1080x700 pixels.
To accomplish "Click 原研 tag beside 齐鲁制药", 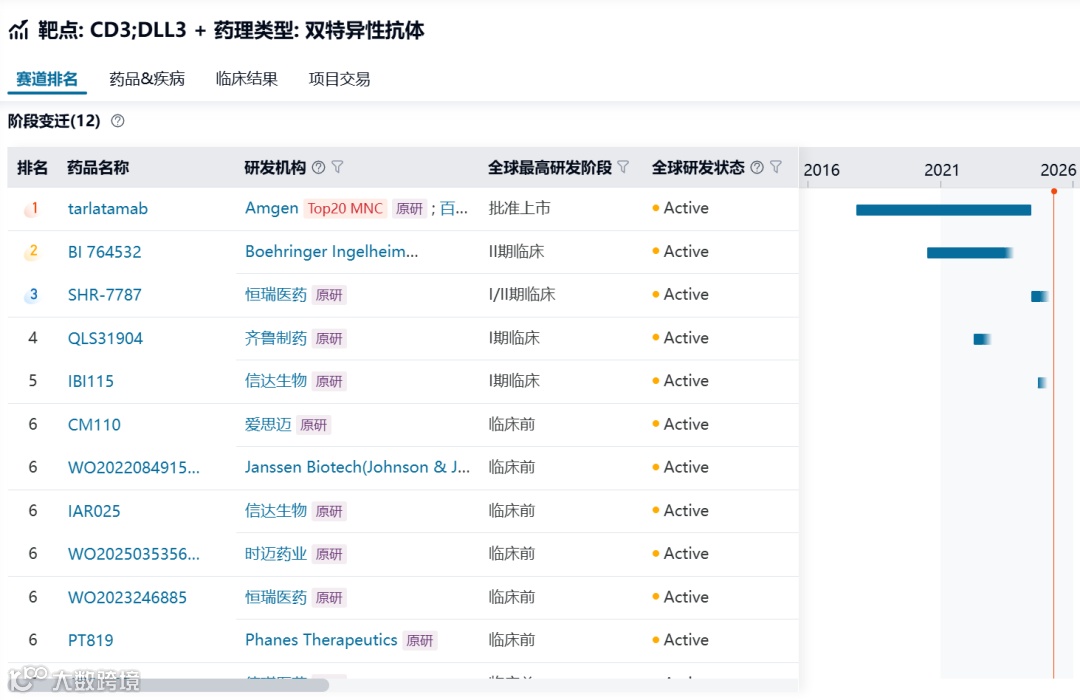I will [x=329, y=338].
